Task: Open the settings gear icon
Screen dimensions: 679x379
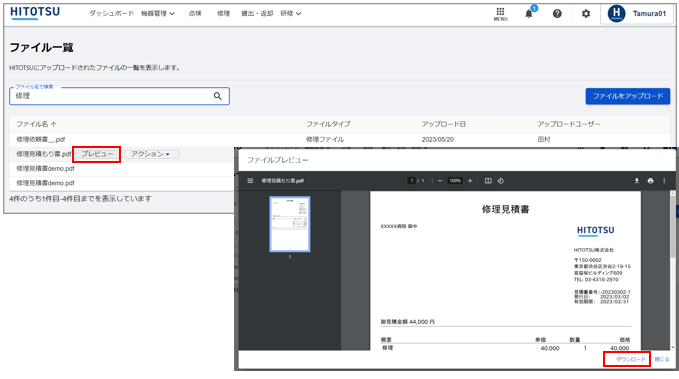Action: 585,14
